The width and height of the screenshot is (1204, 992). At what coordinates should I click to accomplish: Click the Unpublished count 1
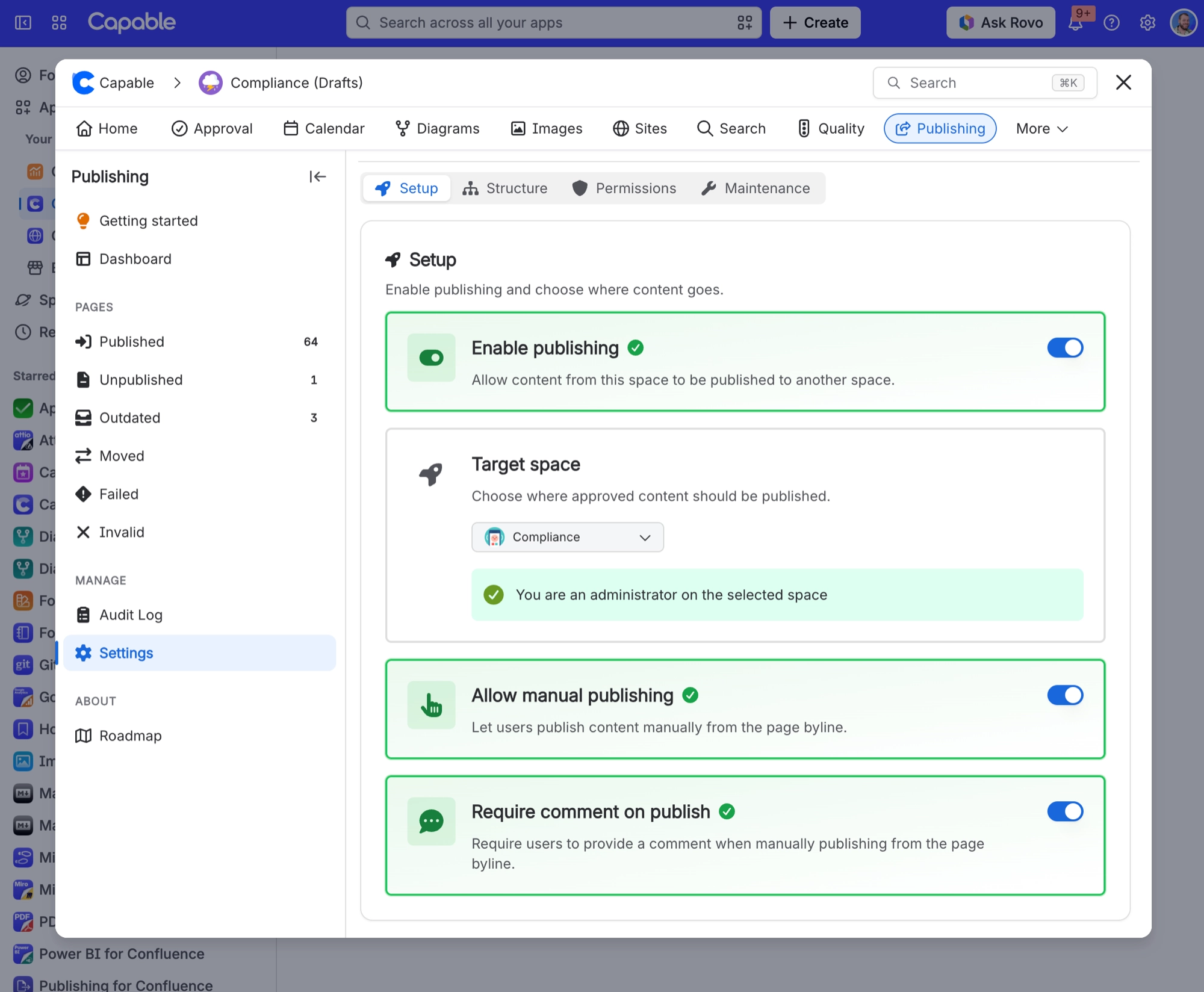pos(314,380)
